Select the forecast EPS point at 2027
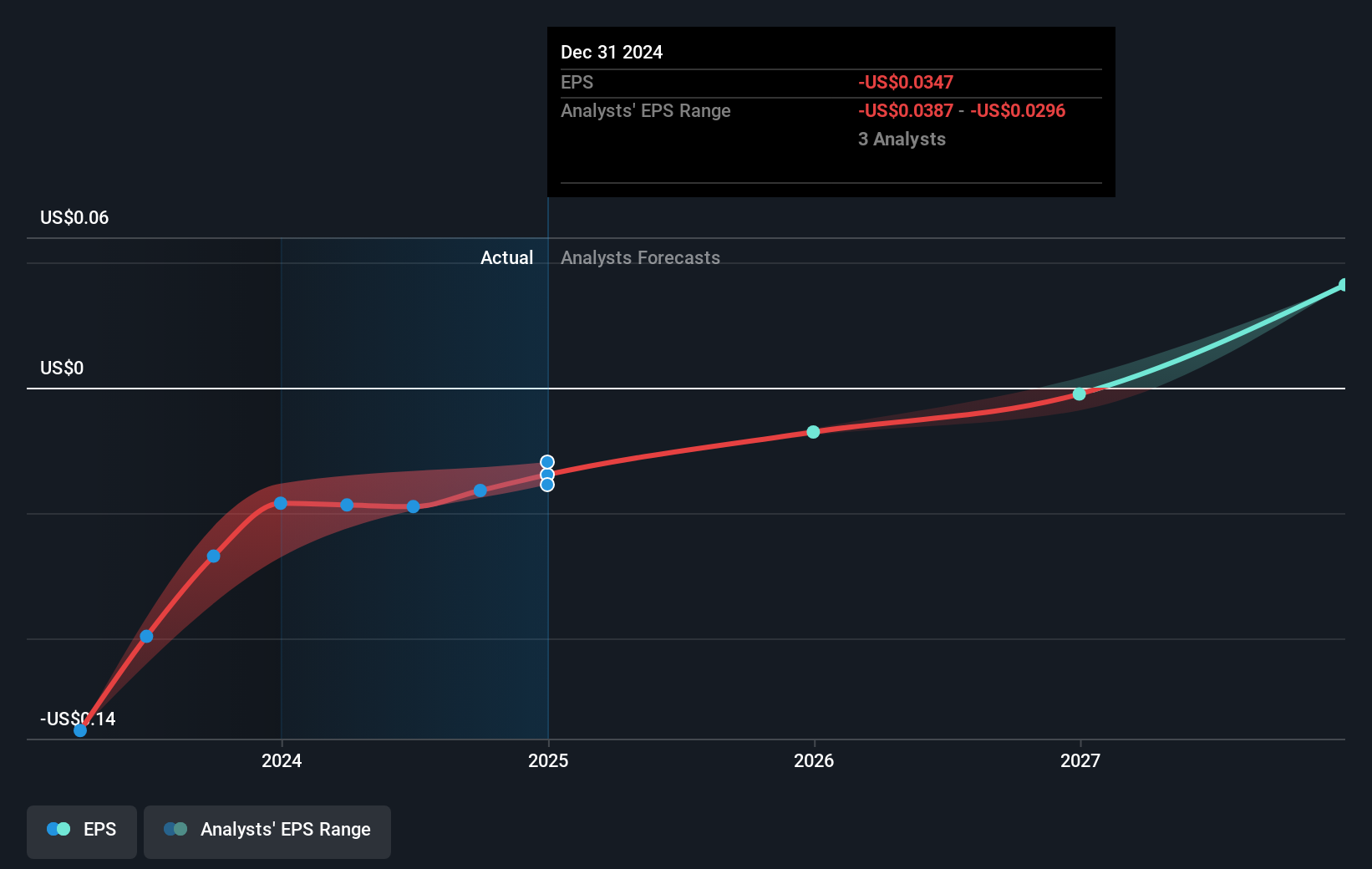Viewport: 1372px width, 869px height. [x=1080, y=394]
